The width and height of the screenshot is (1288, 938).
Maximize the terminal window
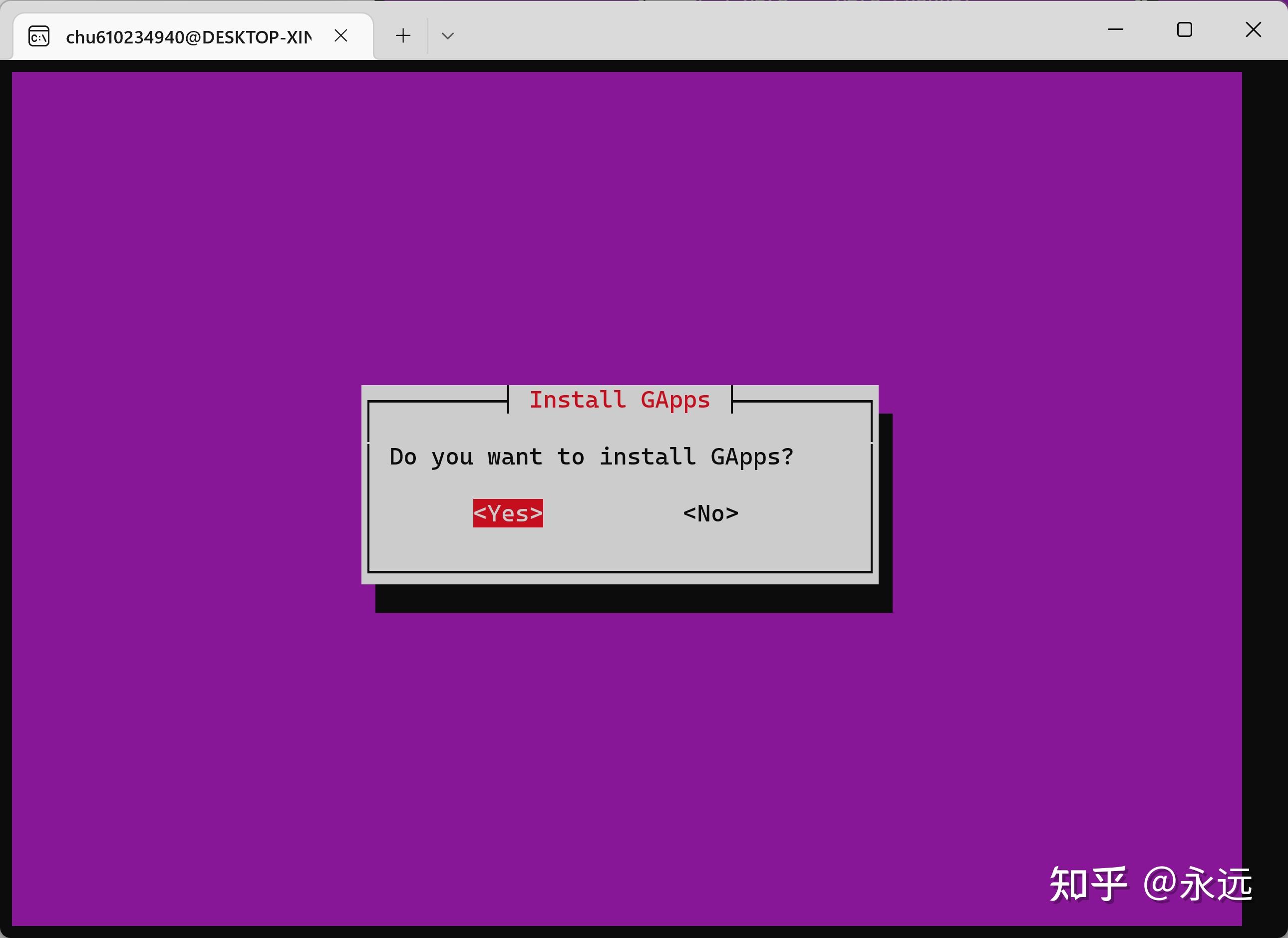tap(1184, 29)
